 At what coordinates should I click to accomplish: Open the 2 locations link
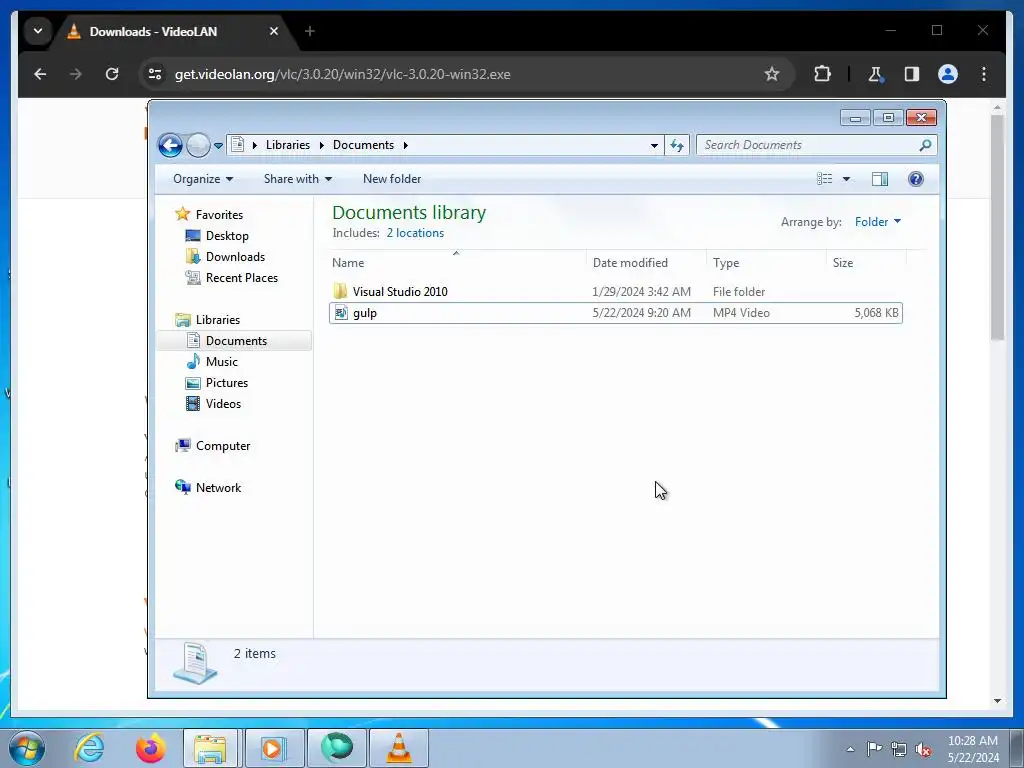tap(415, 233)
